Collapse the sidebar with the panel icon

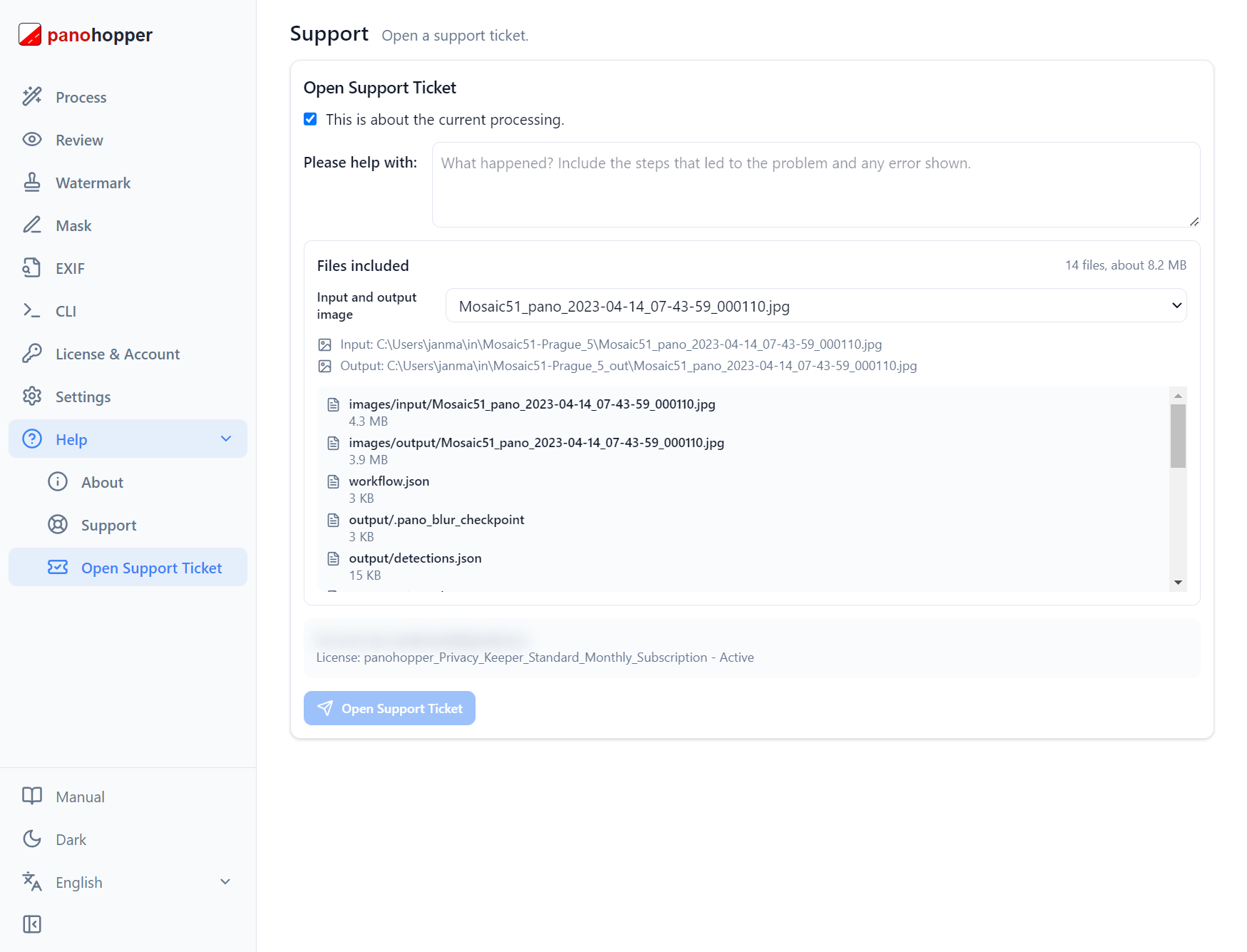(32, 924)
